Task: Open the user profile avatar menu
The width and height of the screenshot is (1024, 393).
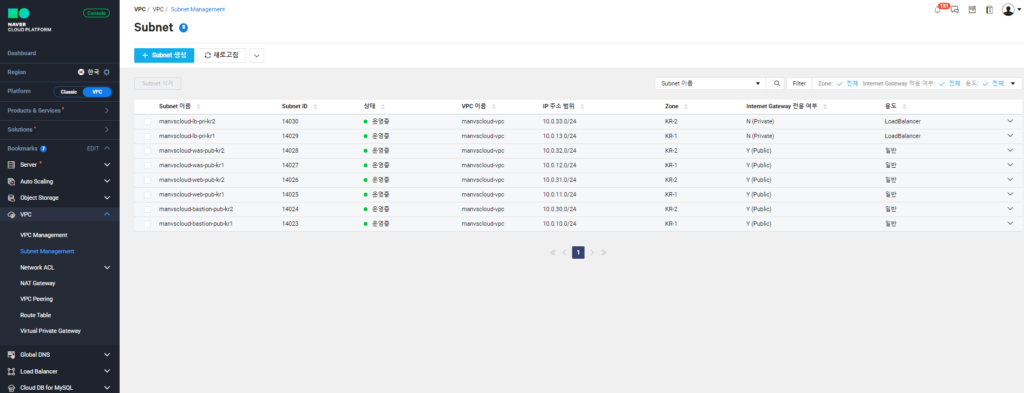Action: coord(1008,10)
